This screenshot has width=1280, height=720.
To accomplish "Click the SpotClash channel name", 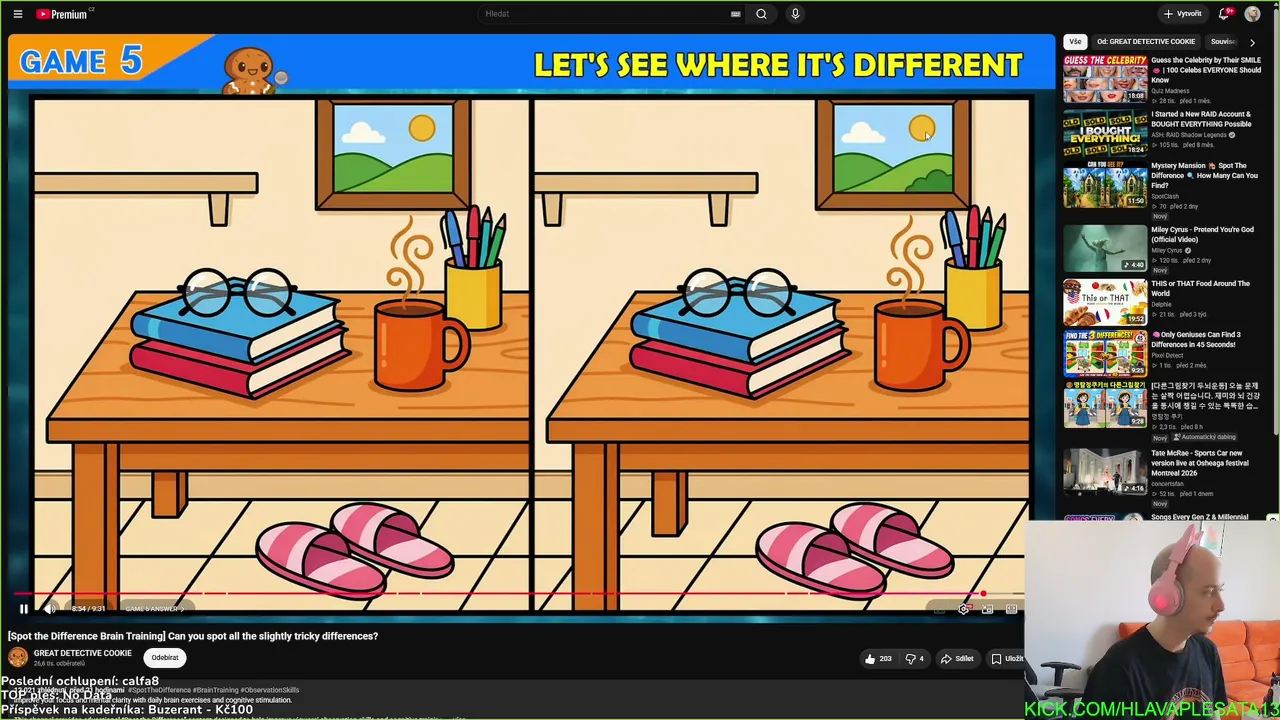I will coord(1165,196).
